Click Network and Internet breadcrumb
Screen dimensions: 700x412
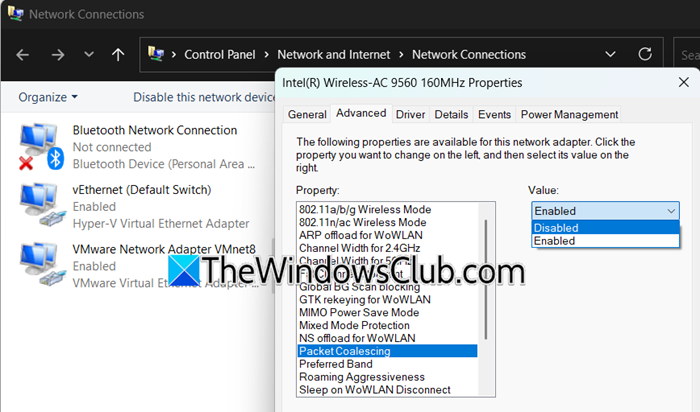[334, 55]
